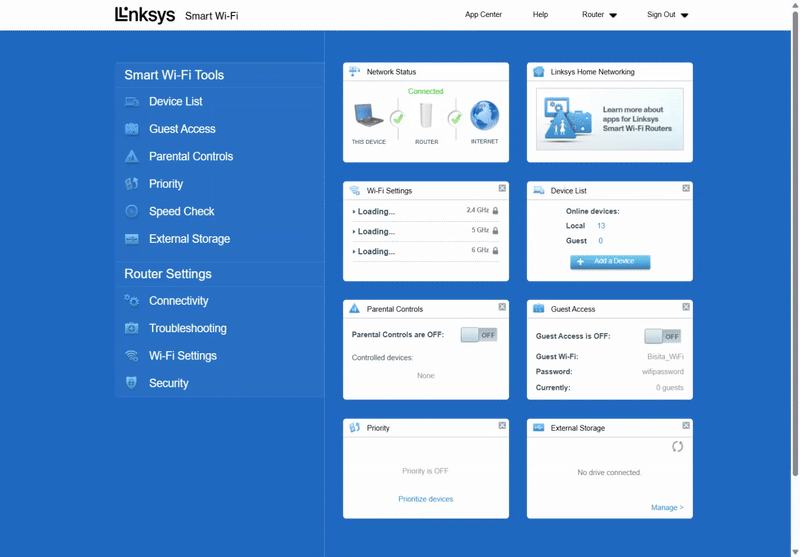Click Network Status widget header icon
The height and width of the screenshot is (557, 800).
coord(354,71)
